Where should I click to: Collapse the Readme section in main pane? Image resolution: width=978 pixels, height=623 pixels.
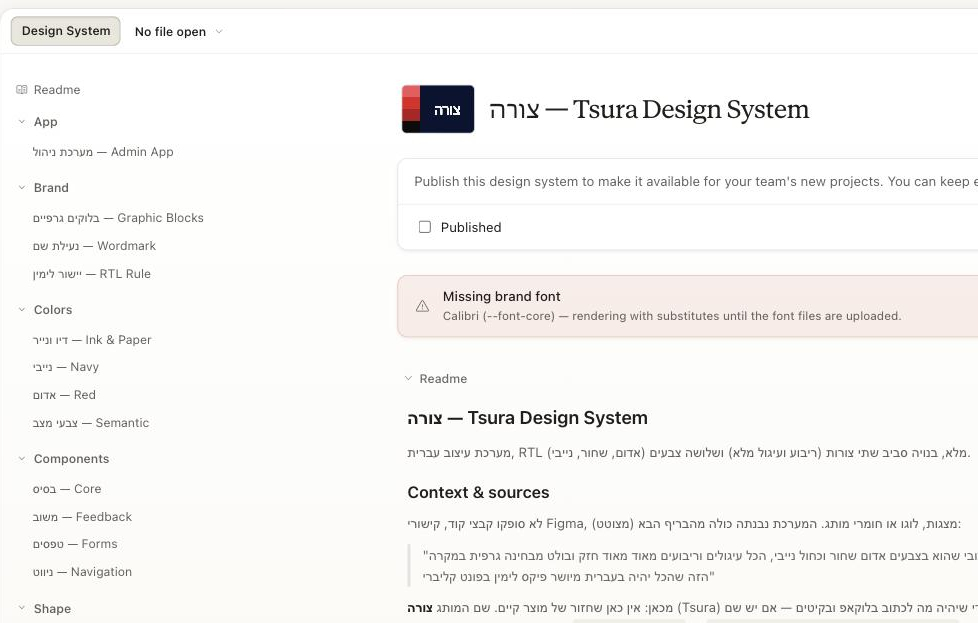409,379
